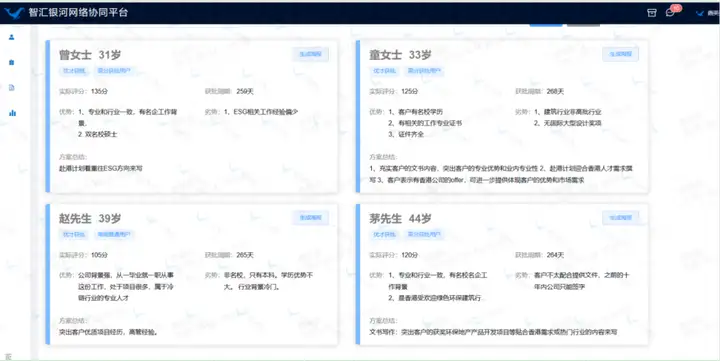The width and height of the screenshot is (720, 361).
Task: Click generate button on 曾女士 card
Action: 310,54
